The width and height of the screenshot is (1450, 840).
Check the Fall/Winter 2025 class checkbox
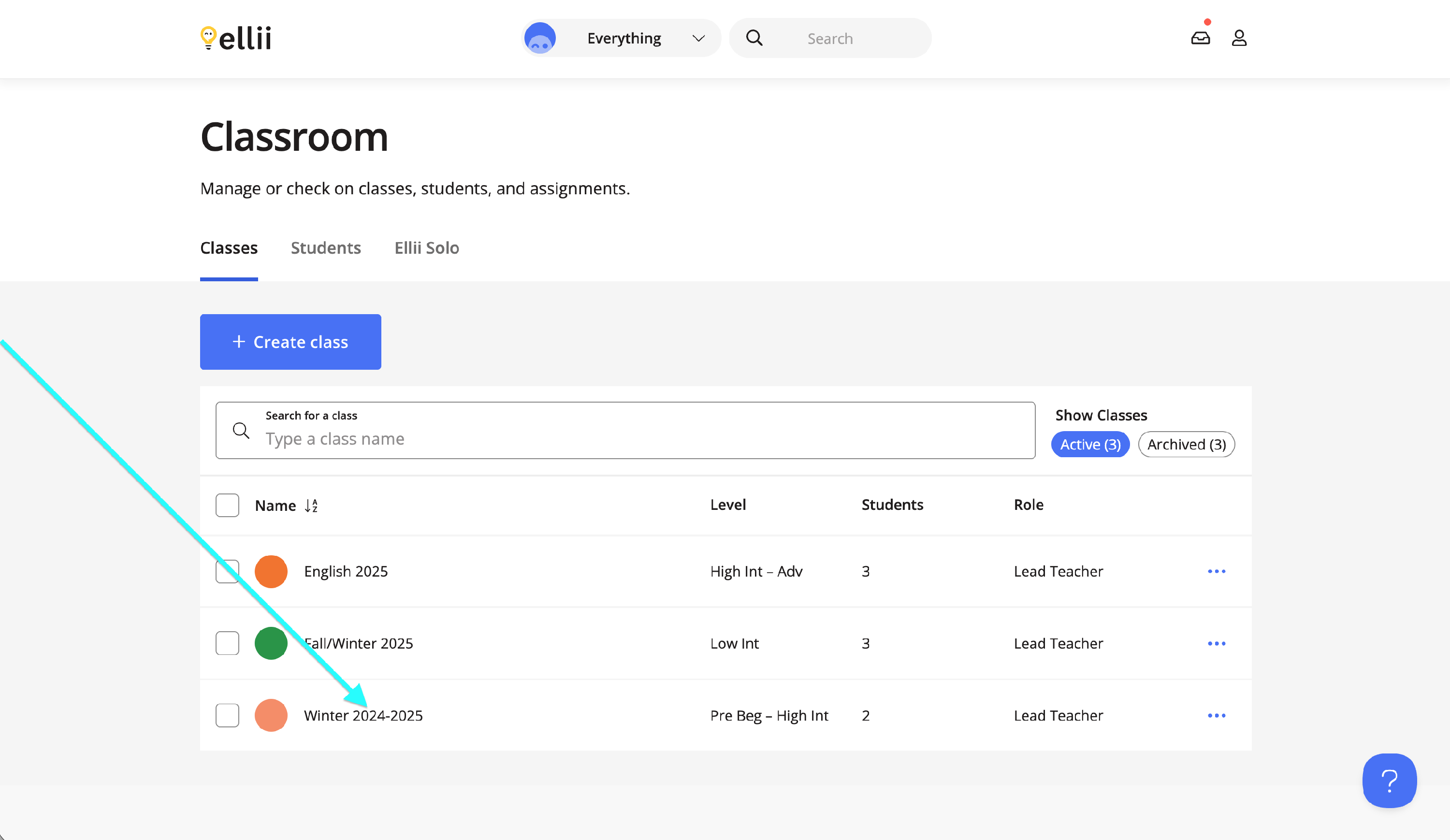tap(227, 643)
